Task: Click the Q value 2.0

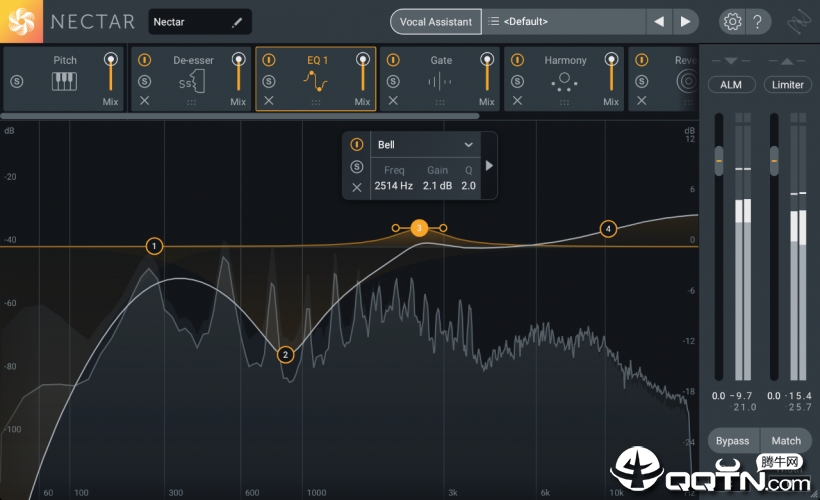Action: [469, 186]
